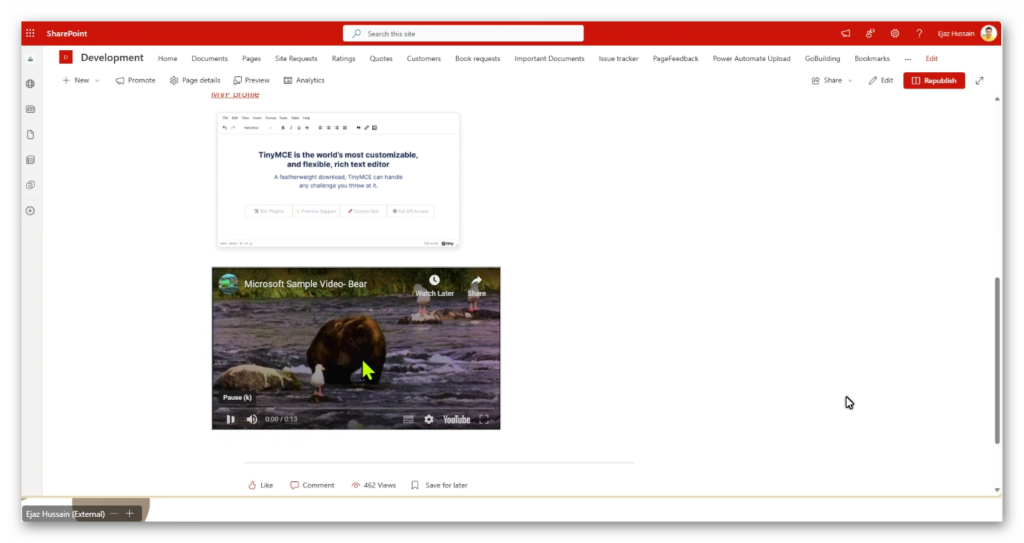
Task: Open Bookmarks navigation item
Action: [x=872, y=59]
